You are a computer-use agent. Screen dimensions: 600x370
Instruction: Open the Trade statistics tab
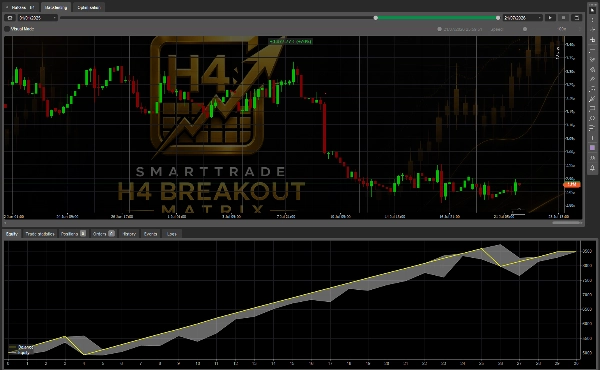click(x=40, y=234)
